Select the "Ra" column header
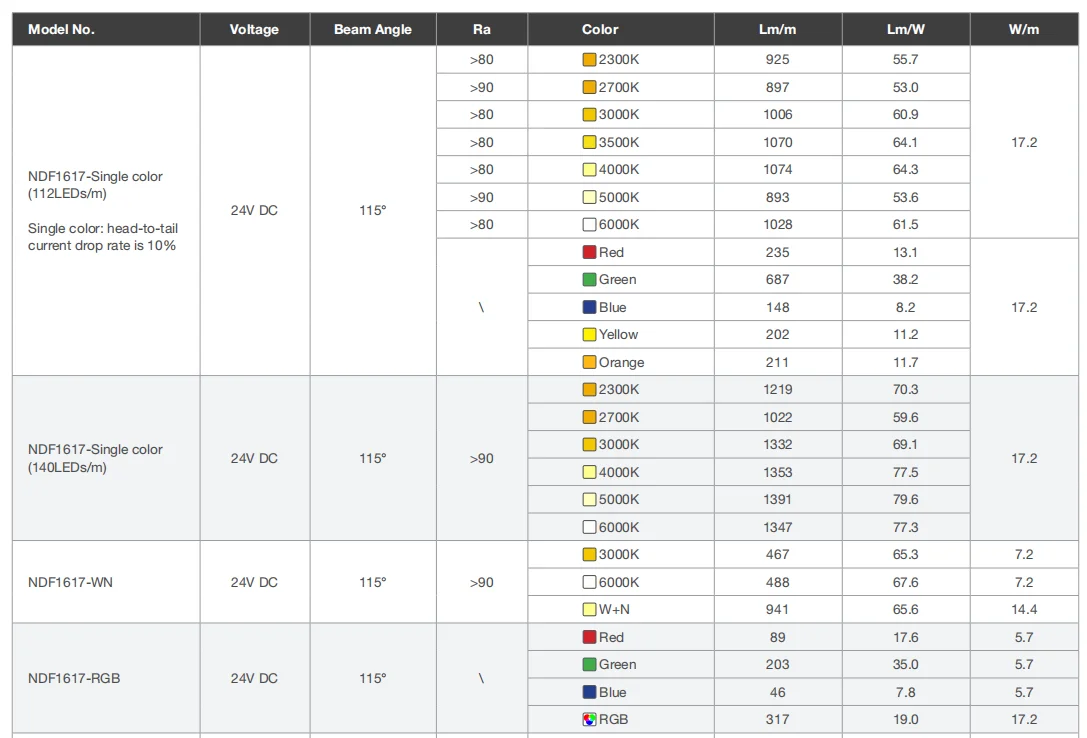This screenshot has width=1087, height=738. (x=481, y=30)
